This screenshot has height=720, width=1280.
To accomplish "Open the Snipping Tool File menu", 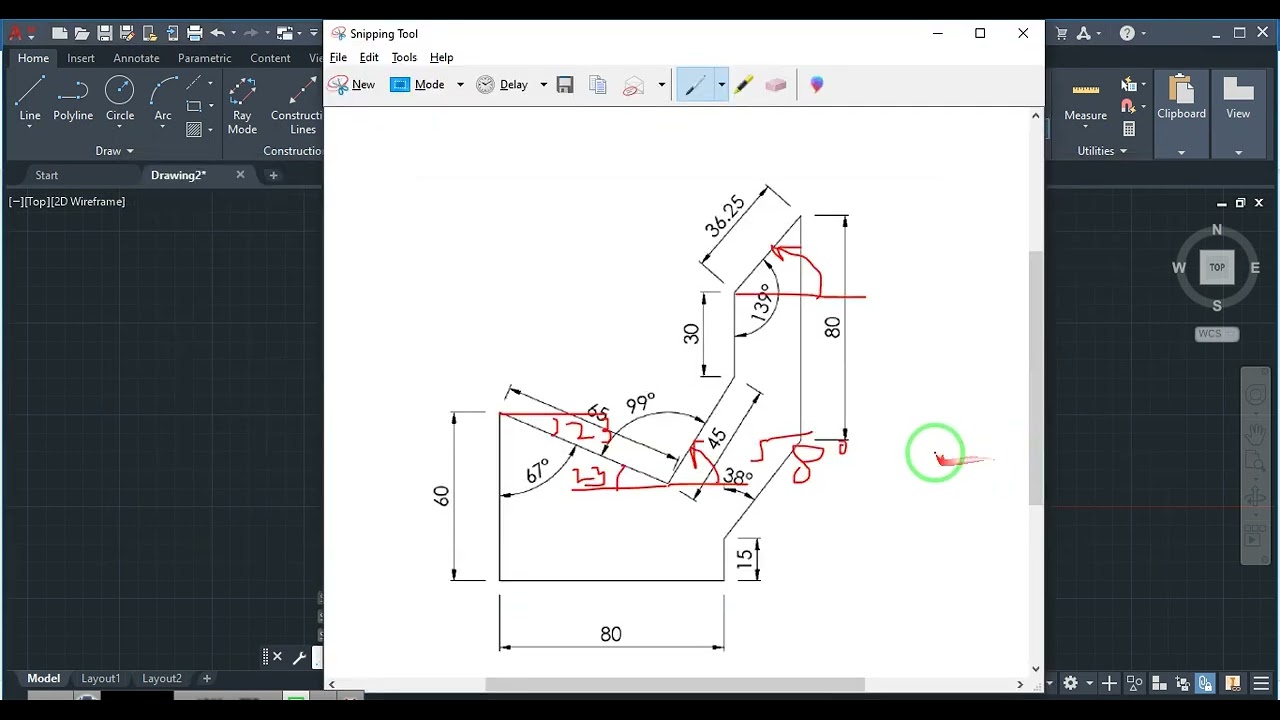I will tap(338, 57).
